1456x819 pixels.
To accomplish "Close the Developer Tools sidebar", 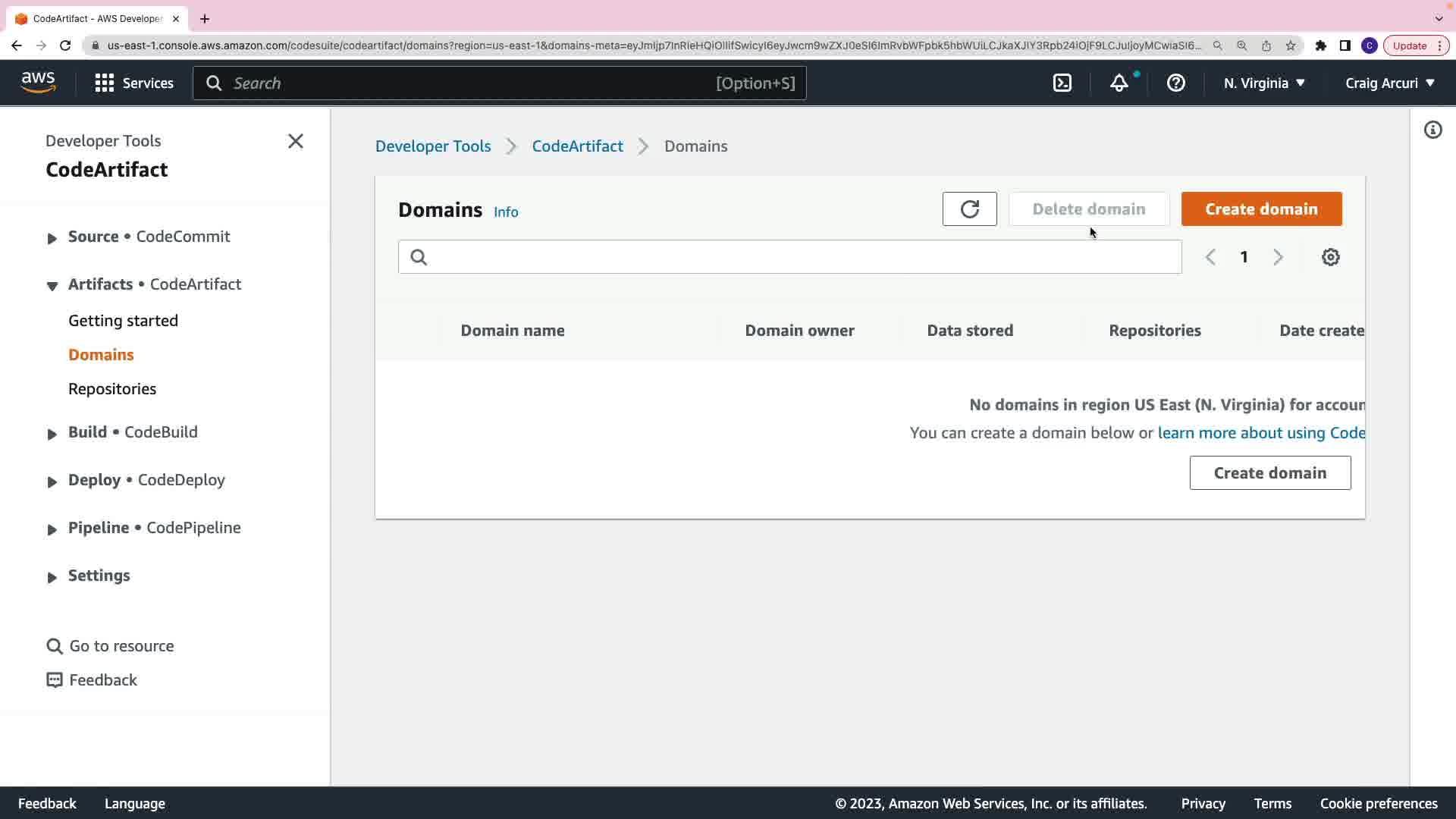I will coord(296,141).
